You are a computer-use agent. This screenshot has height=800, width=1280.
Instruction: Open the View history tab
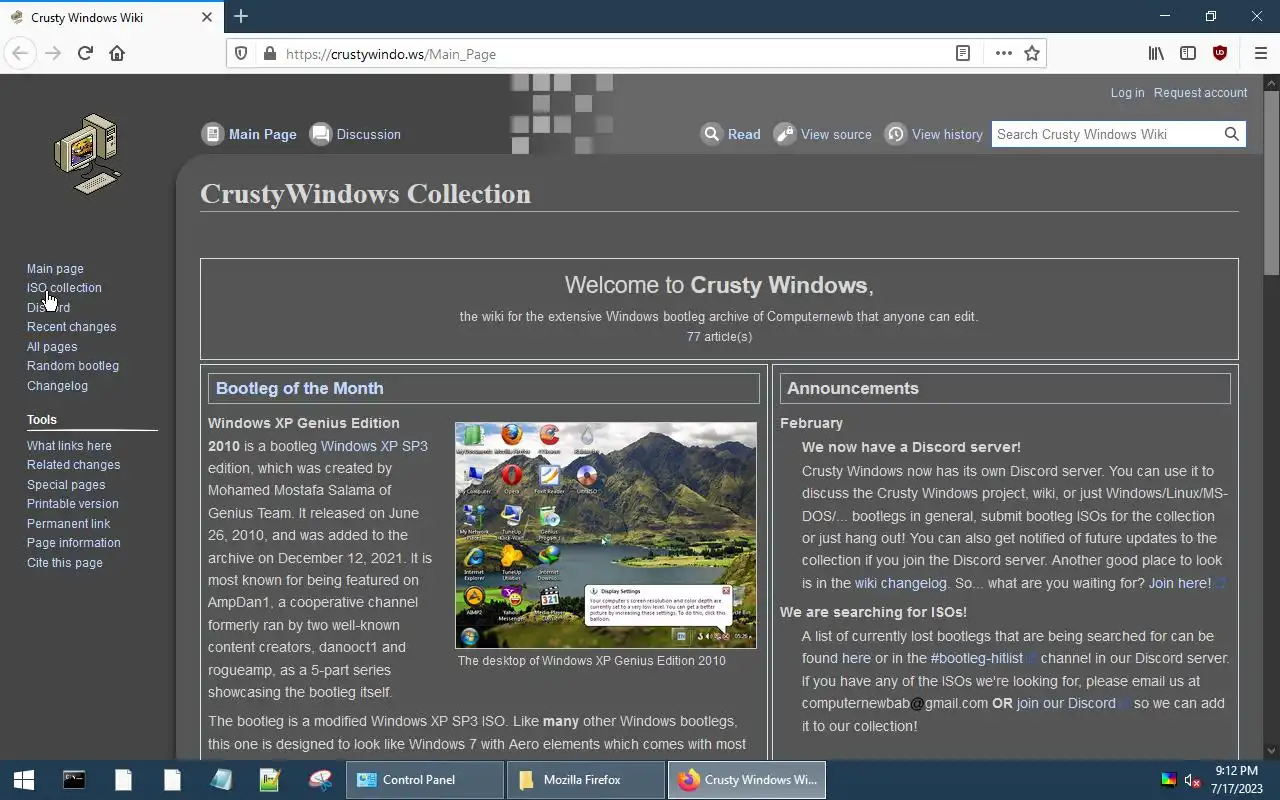click(933, 134)
